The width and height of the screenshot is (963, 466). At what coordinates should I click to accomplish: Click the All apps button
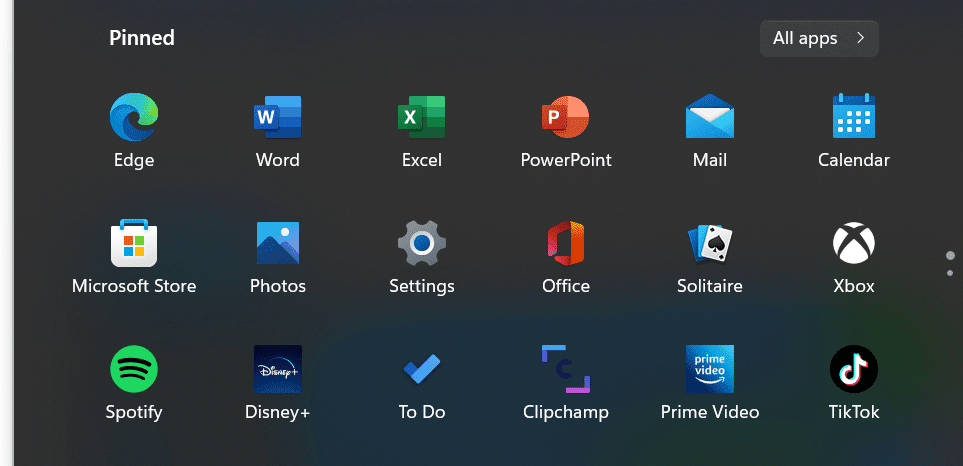(x=819, y=38)
